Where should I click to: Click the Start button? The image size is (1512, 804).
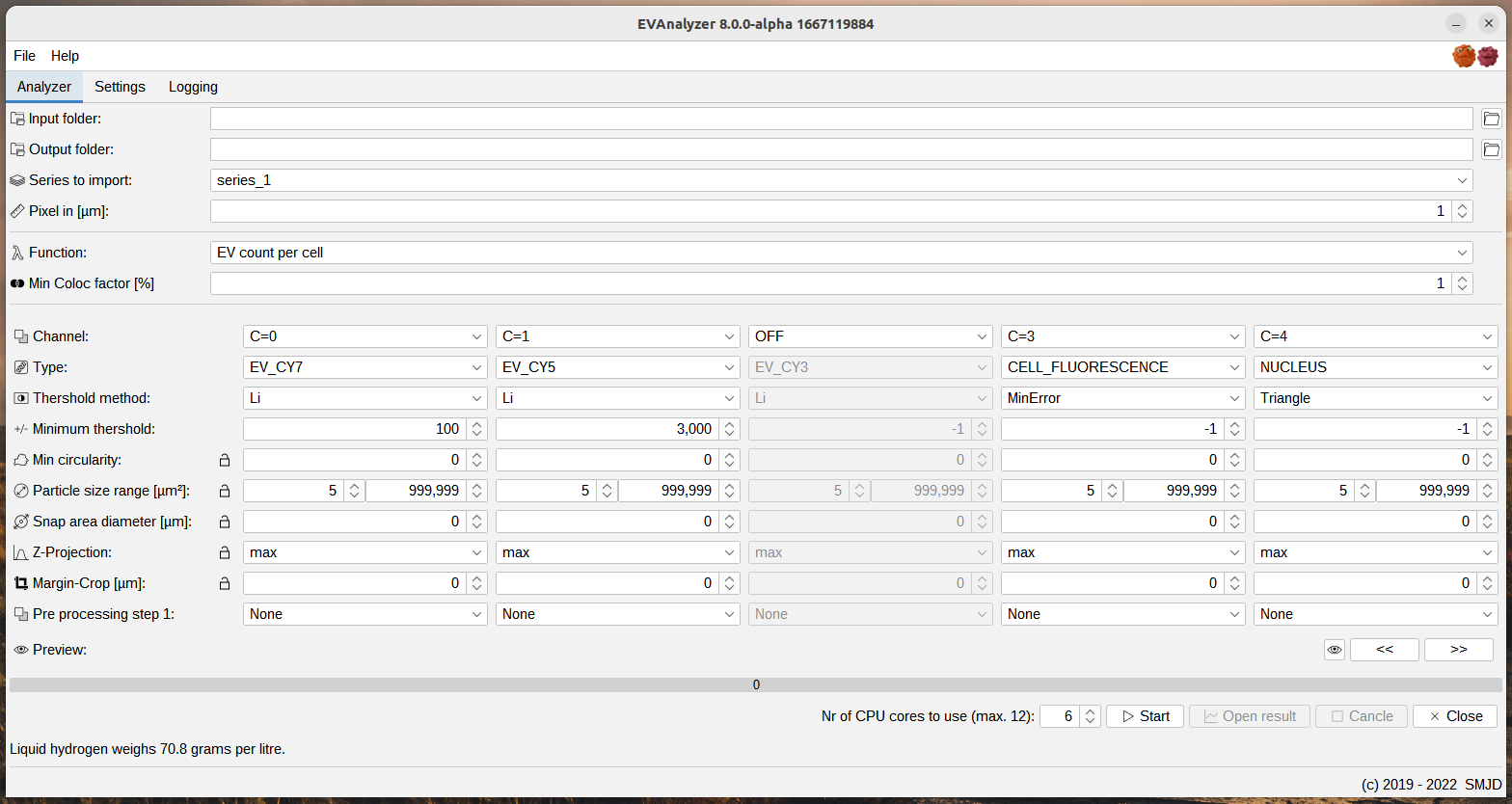(1145, 716)
